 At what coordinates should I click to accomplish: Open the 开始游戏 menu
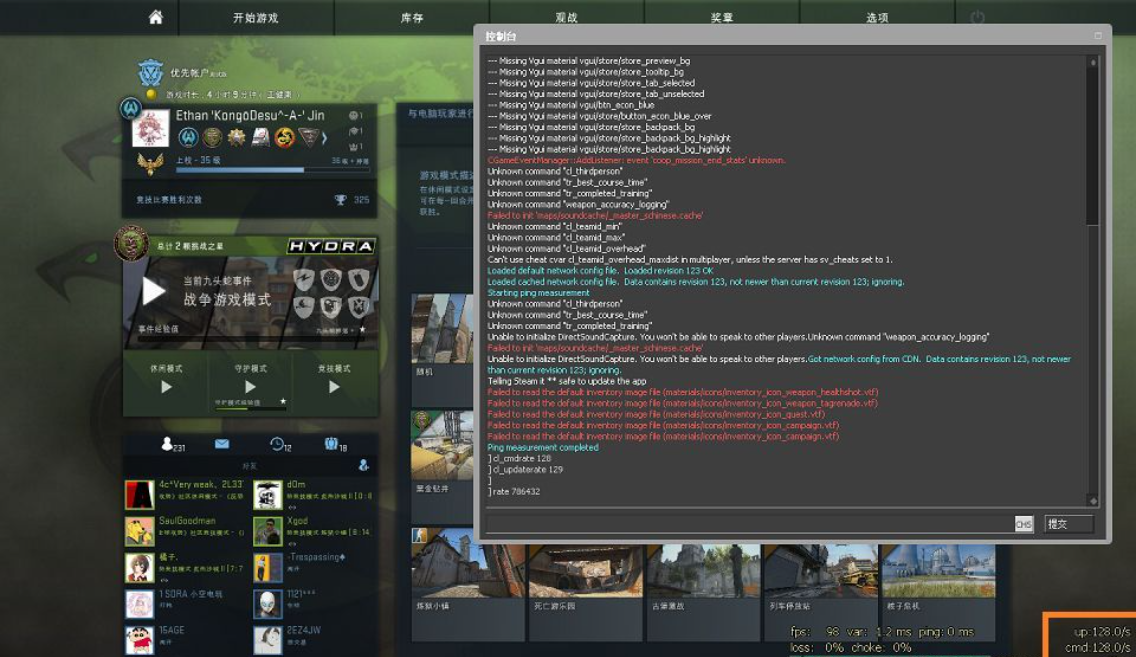256,17
